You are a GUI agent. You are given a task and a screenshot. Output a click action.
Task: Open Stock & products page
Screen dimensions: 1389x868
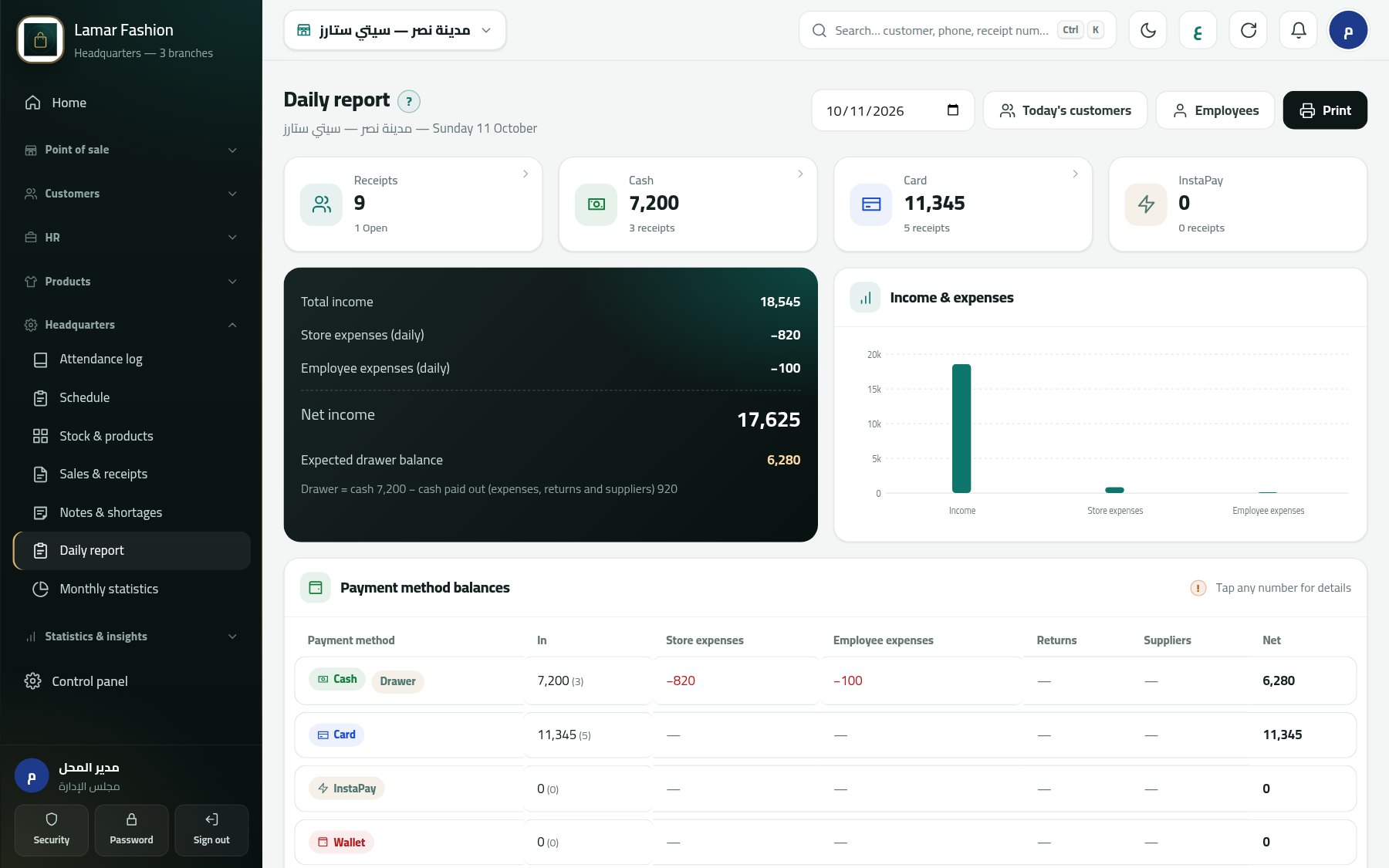coord(131,436)
